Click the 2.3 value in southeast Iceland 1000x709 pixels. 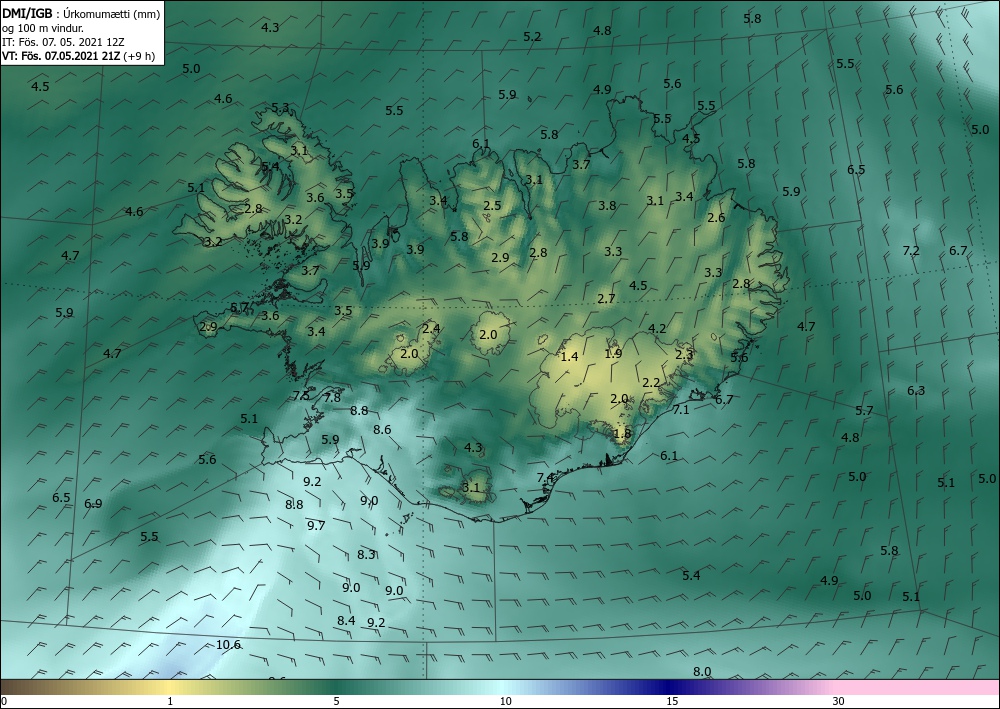(x=684, y=354)
